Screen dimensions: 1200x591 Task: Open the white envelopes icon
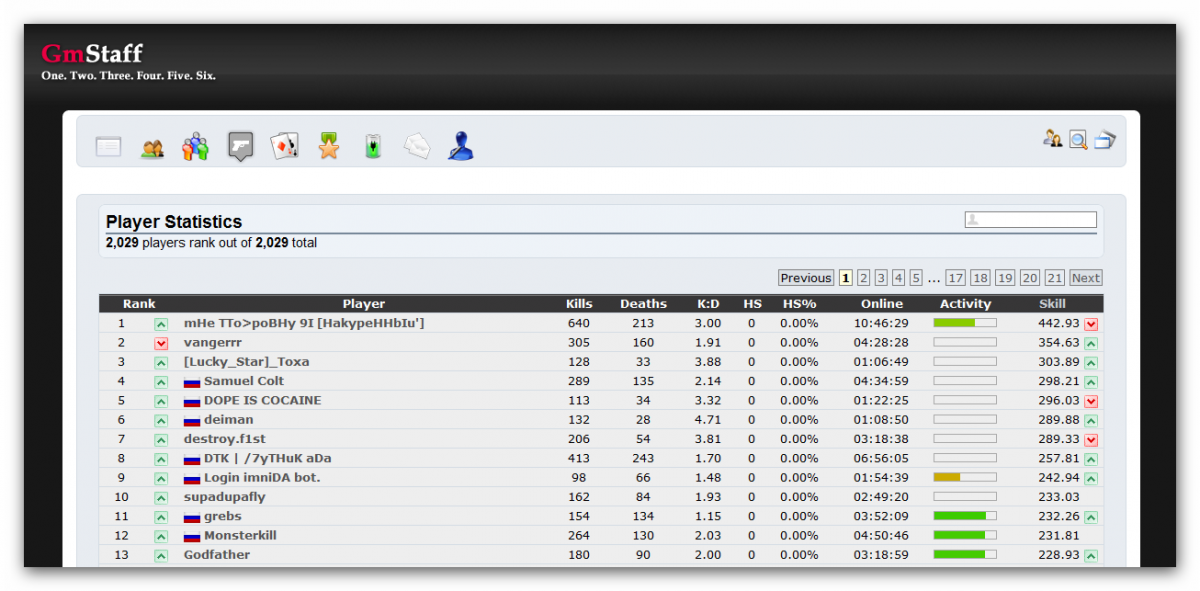417,147
